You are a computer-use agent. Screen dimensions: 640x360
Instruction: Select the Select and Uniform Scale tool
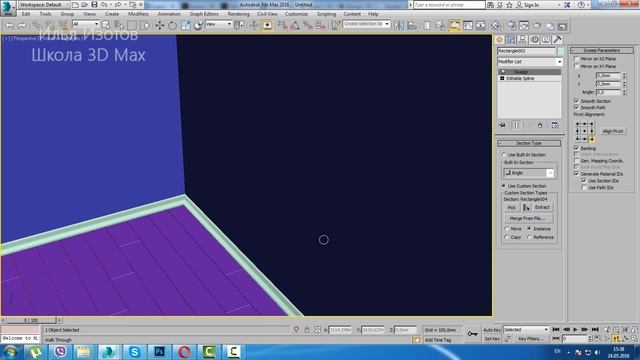[186, 25]
